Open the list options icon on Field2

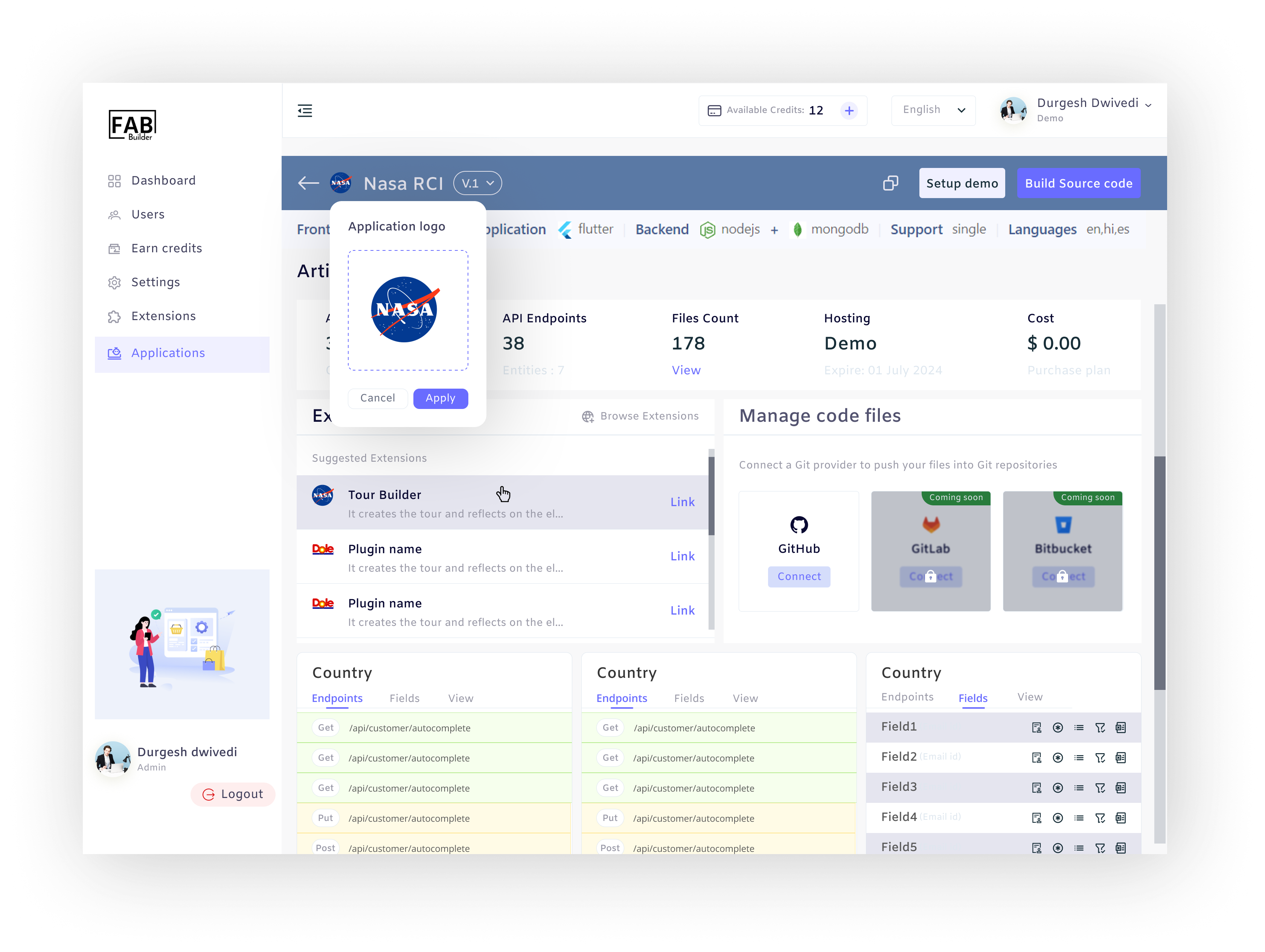pos(1080,757)
